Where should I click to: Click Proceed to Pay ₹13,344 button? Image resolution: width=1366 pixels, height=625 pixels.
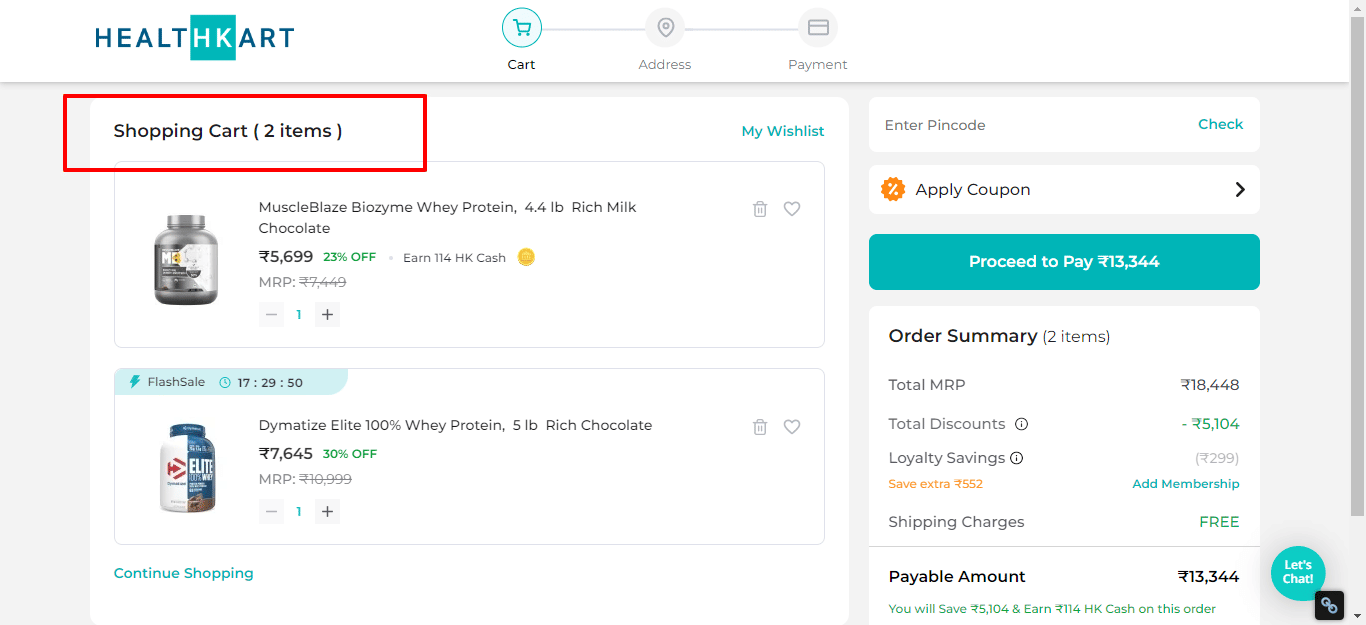point(1064,262)
